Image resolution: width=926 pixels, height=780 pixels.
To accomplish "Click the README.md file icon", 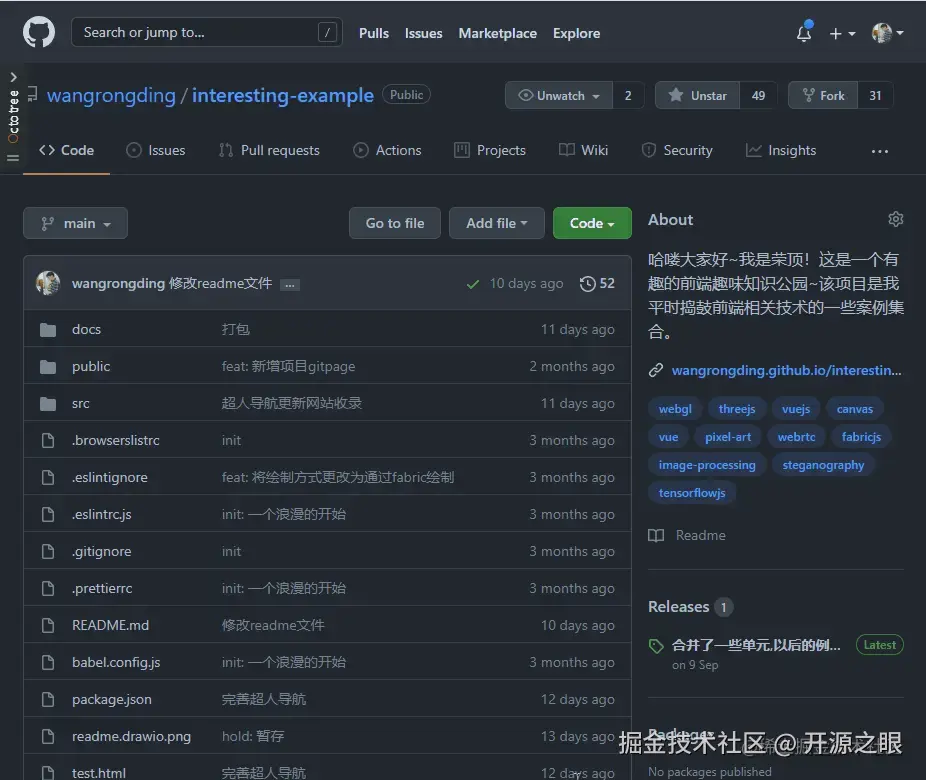I will tap(48, 625).
